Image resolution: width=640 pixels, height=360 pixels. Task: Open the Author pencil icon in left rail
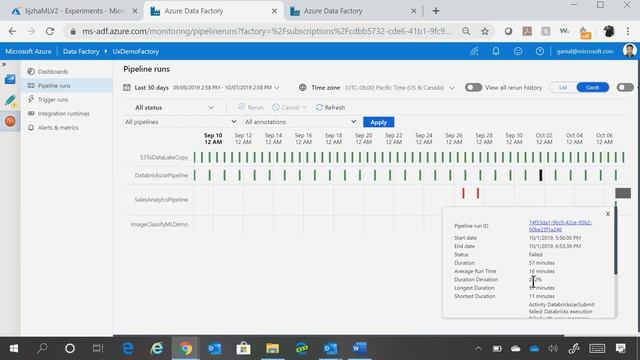(x=10, y=100)
